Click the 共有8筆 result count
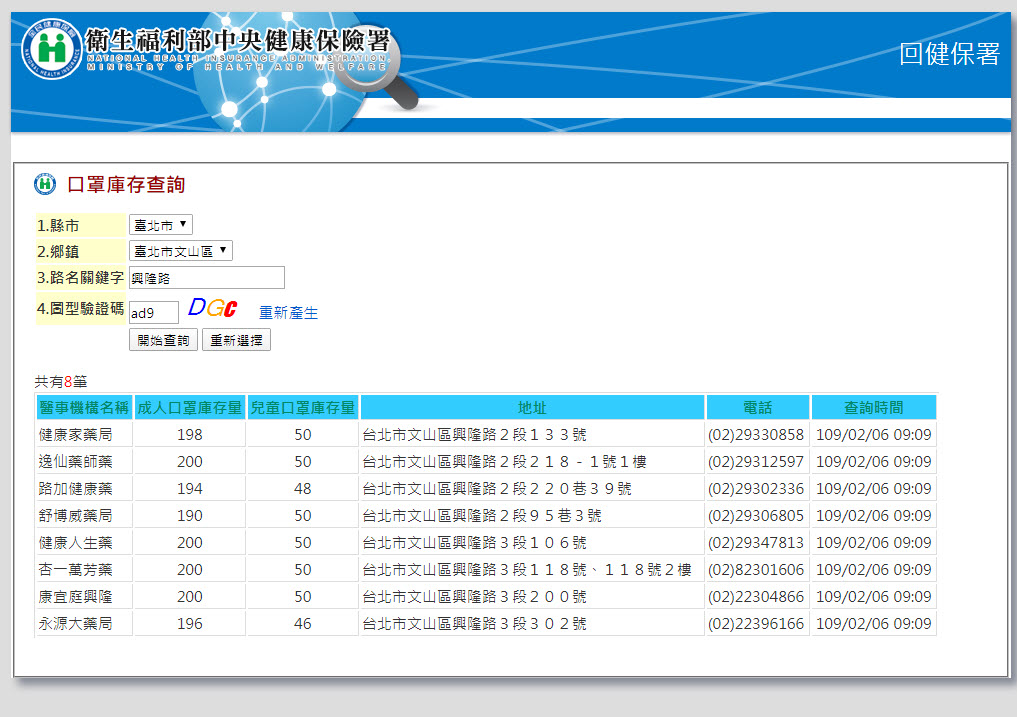The image size is (1017, 717). click(61, 382)
